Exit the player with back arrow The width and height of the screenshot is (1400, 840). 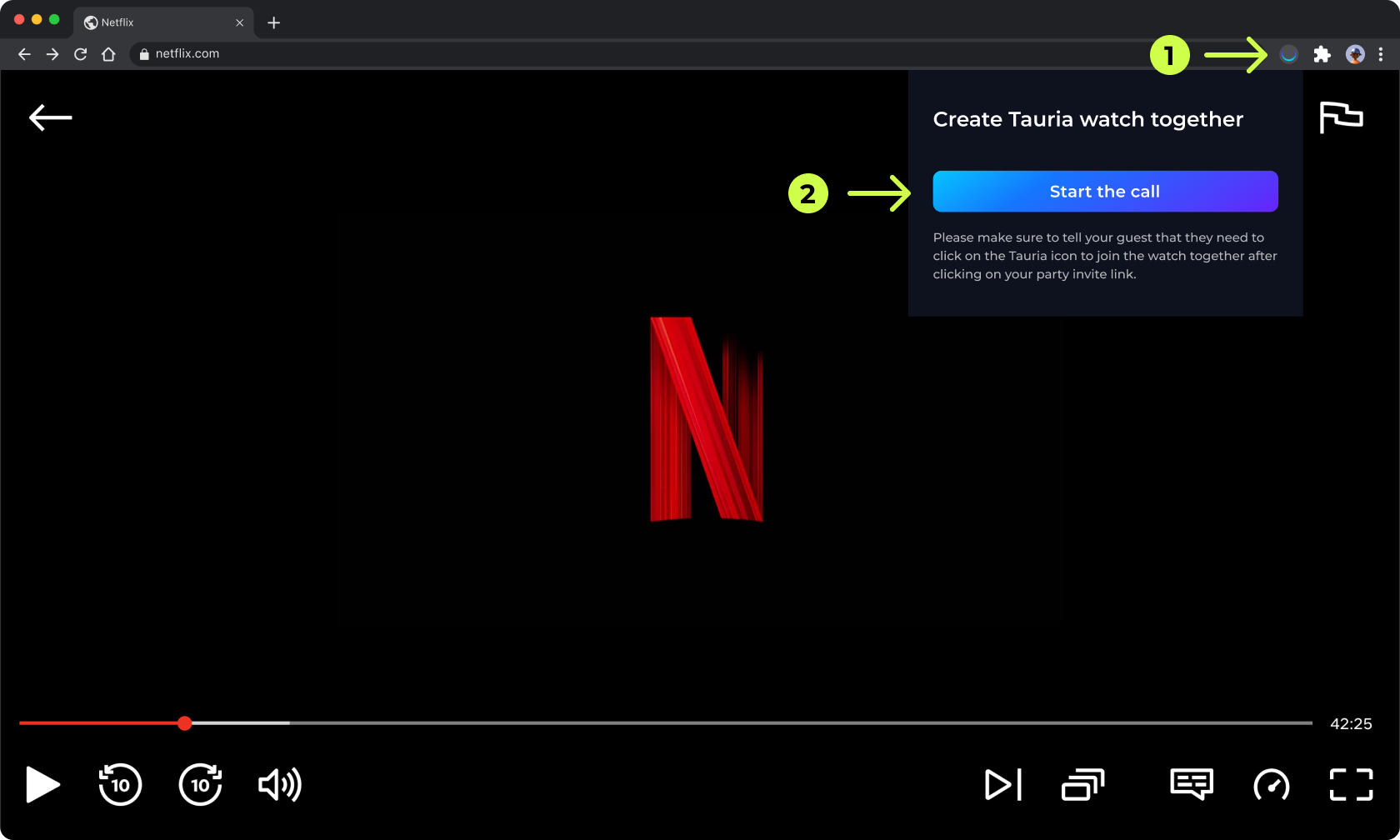[x=51, y=117]
